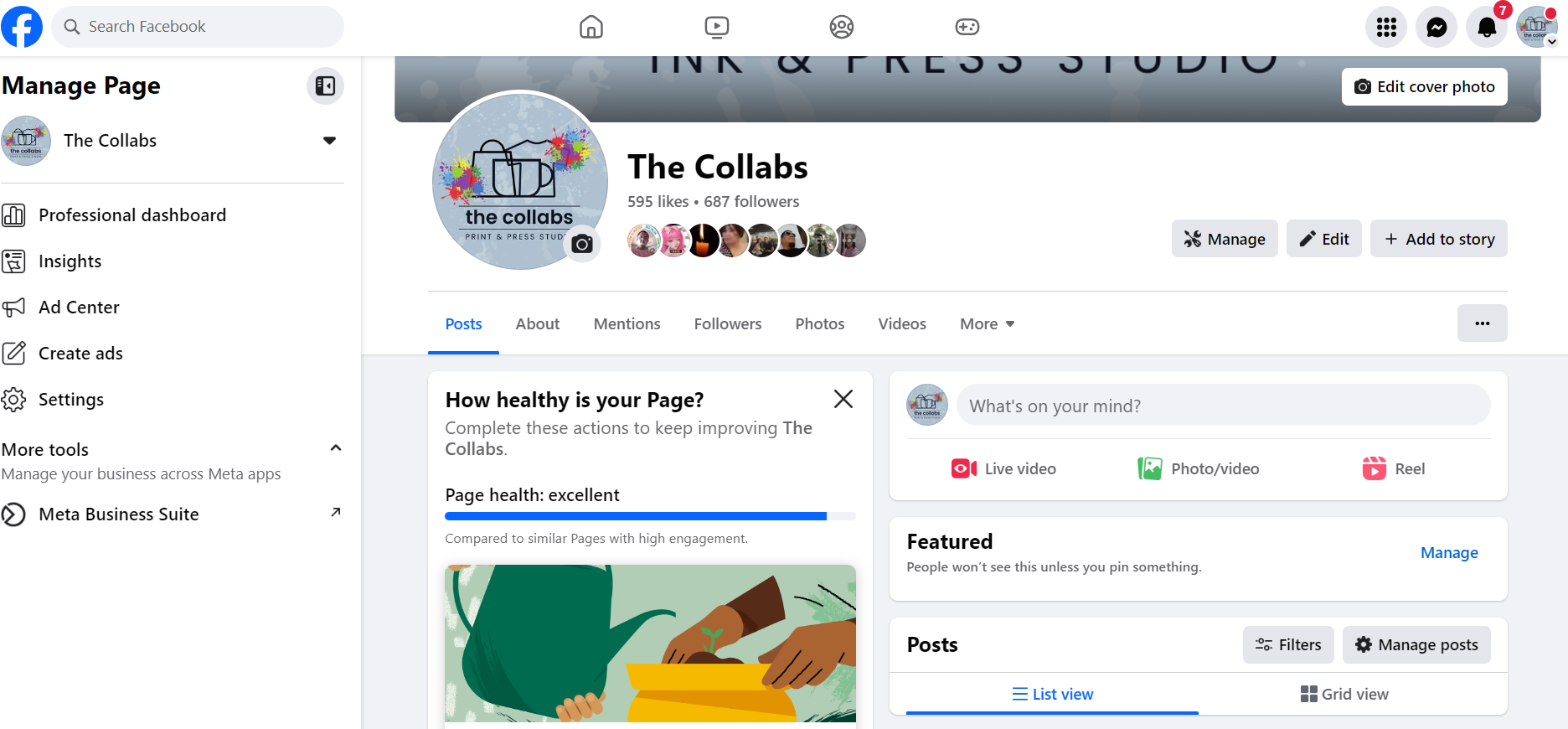Click the camera icon on profile picture
The height and width of the screenshot is (729, 1568).
(x=582, y=244)
